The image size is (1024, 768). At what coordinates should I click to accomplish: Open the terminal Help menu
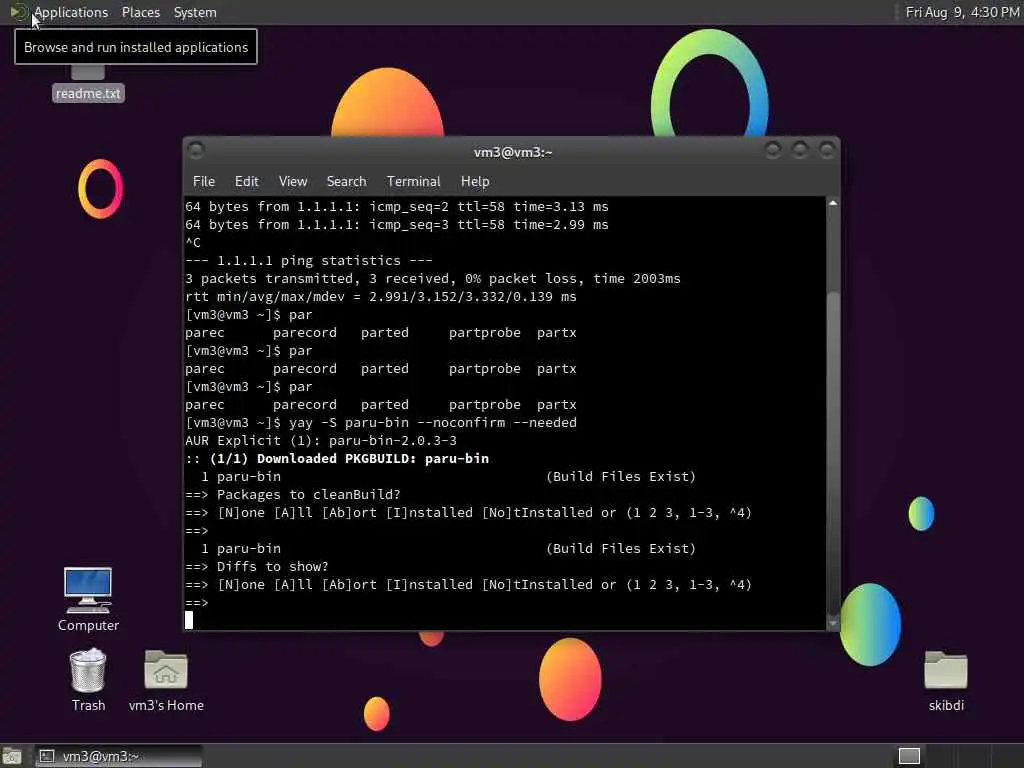(475, 182)
